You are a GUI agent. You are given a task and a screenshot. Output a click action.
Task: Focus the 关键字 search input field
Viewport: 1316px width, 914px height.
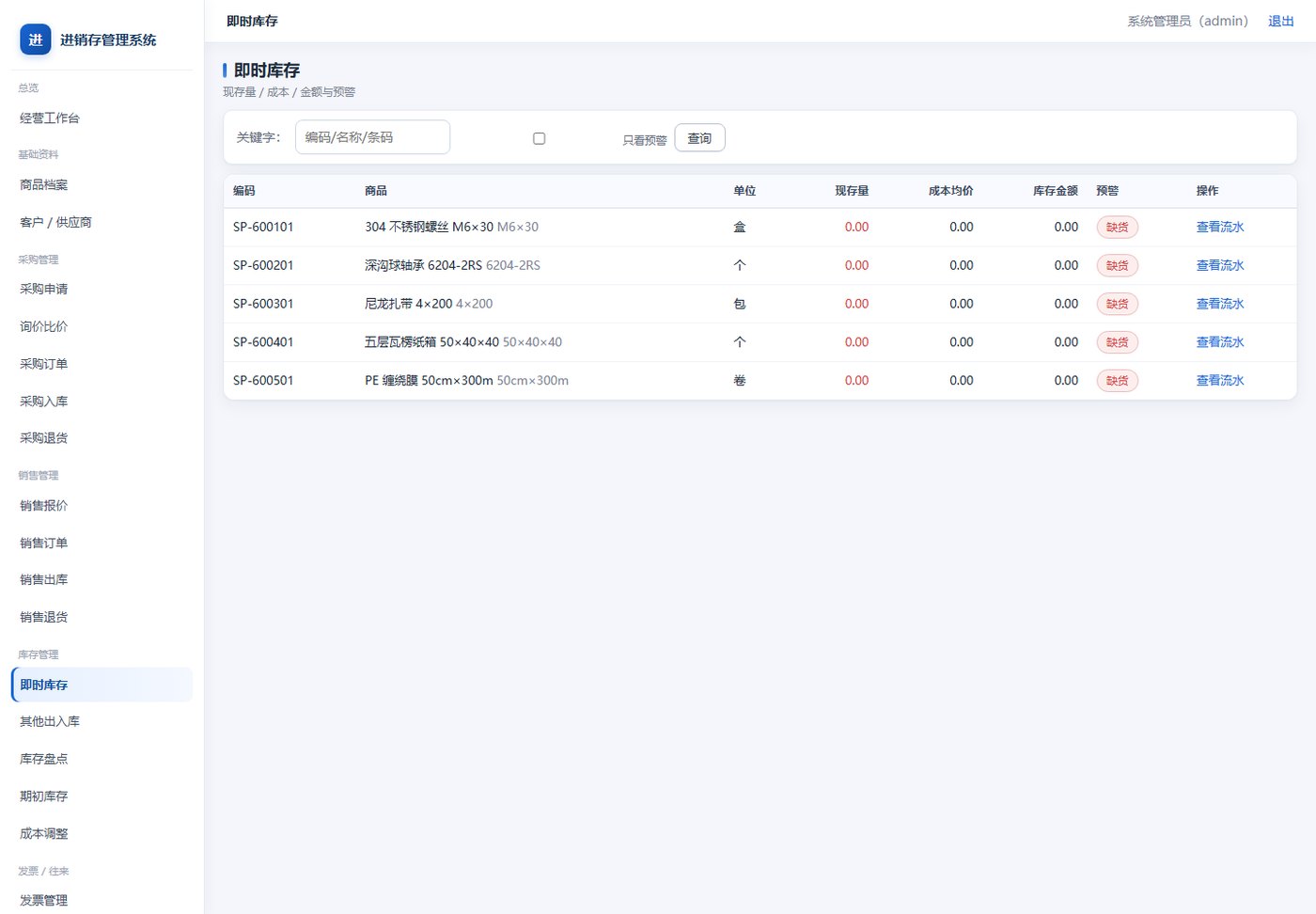pyautogui.click(x=372, y=137)
